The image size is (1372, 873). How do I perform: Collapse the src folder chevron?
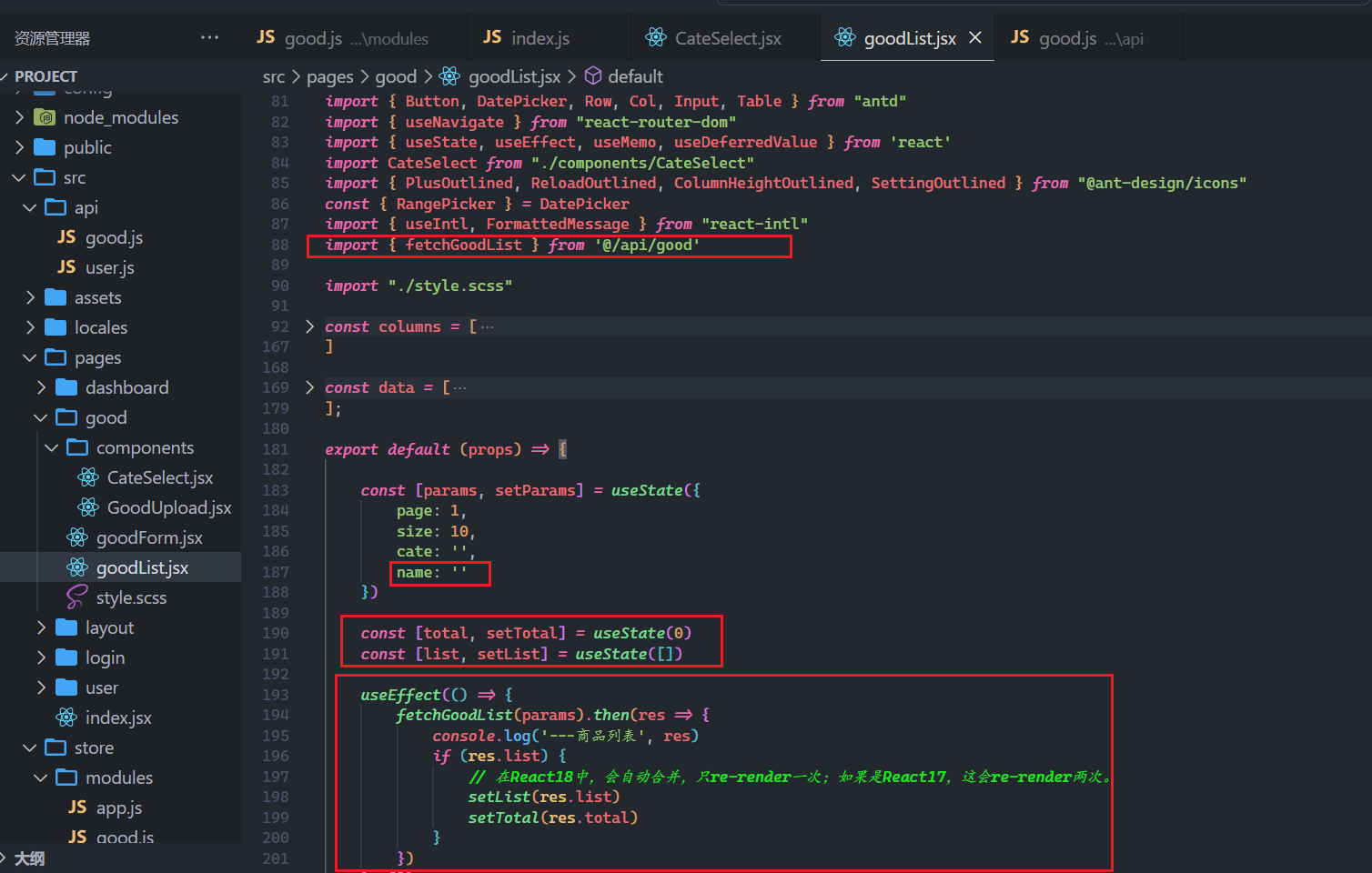[19, 177]
